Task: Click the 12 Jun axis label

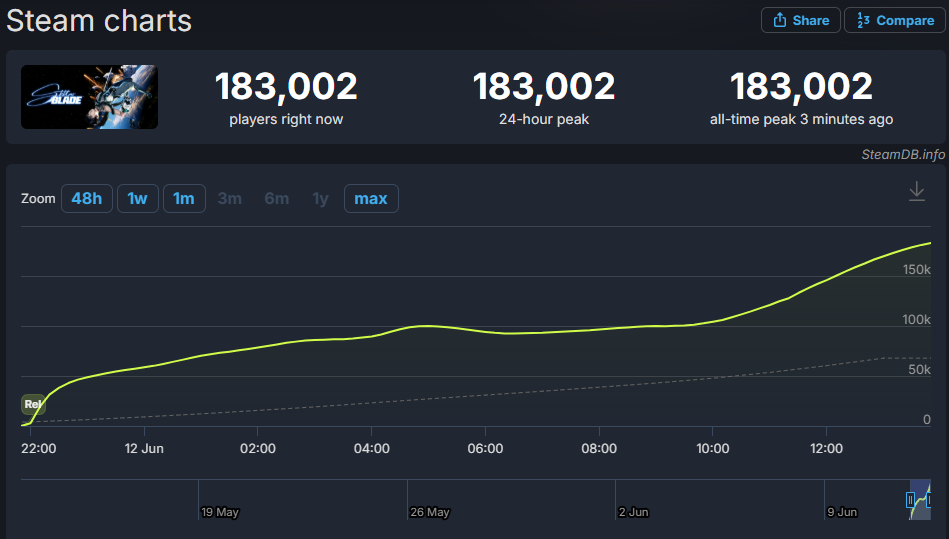Action: click(x=144, y=448)
